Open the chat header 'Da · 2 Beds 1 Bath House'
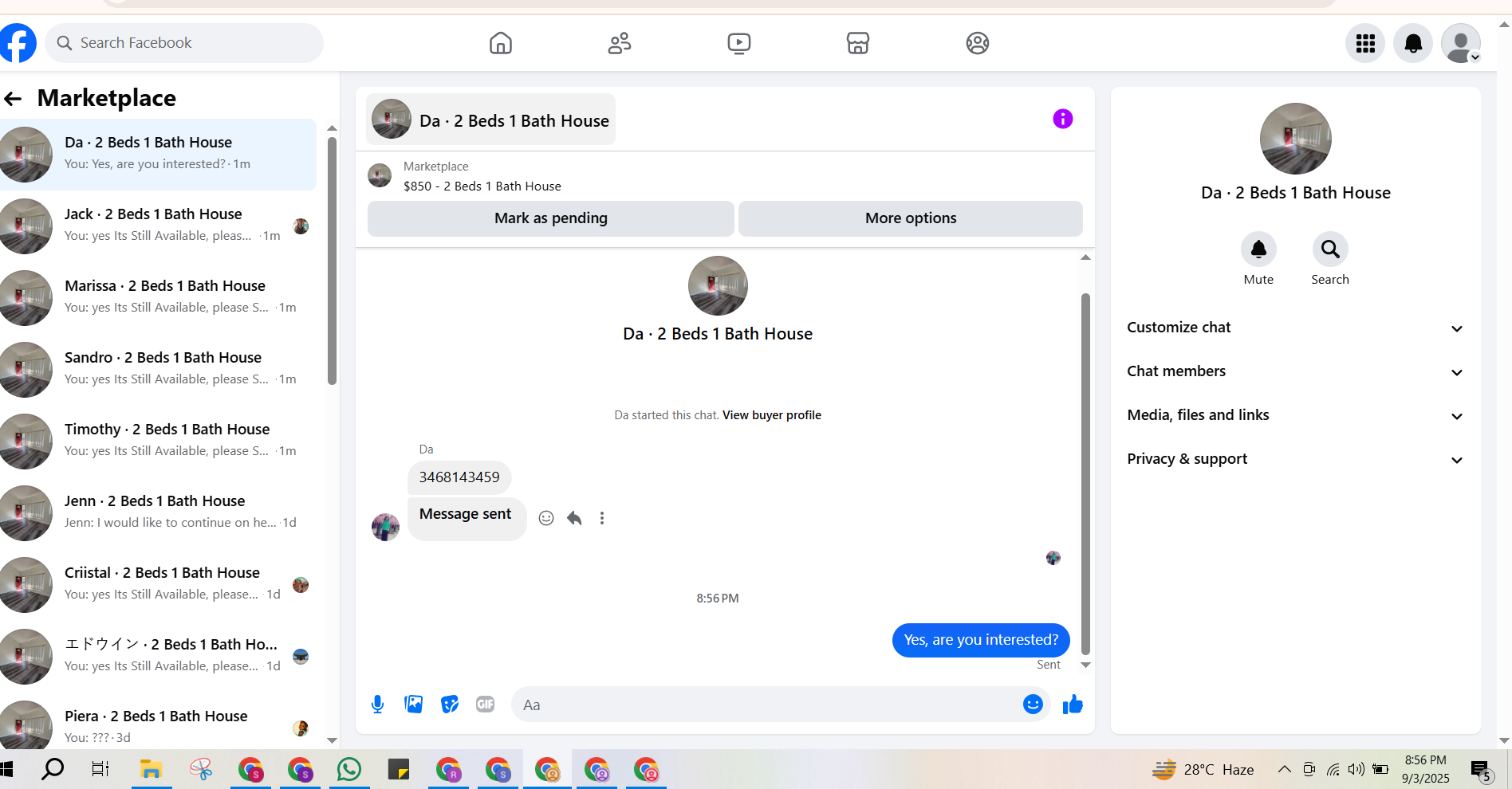This screenshot has height=789, width=1512. click(490, 120)
